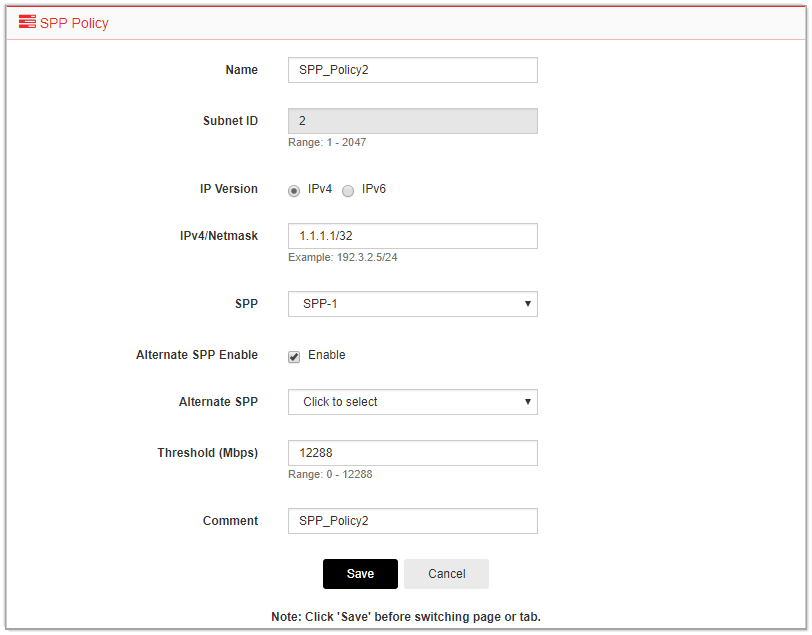
Task: Click the 'Alternate SPP Enable' label
Action: pyautogui.click(x=197, y=355)
